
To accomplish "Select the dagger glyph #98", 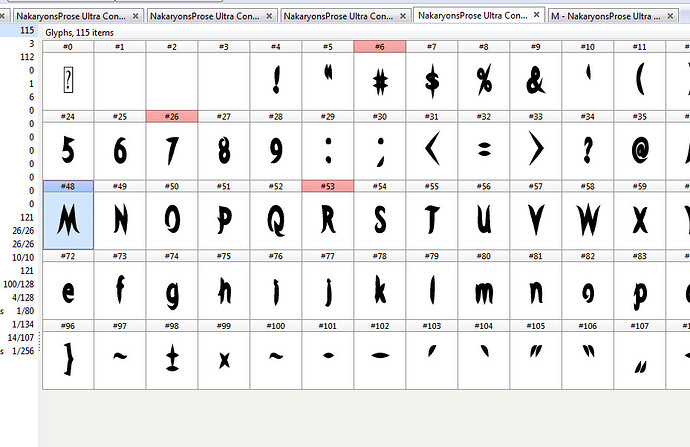I will 172,360.
